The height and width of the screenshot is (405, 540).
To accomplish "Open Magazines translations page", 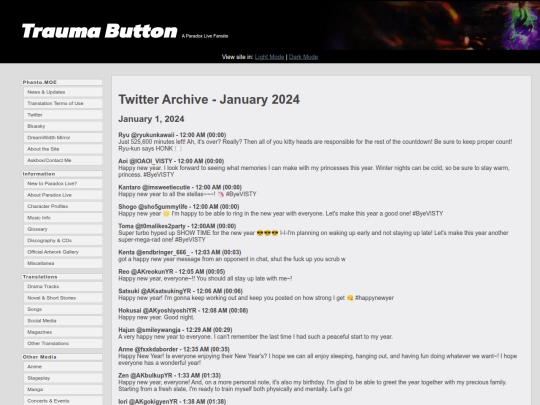I will coord(63,332).
